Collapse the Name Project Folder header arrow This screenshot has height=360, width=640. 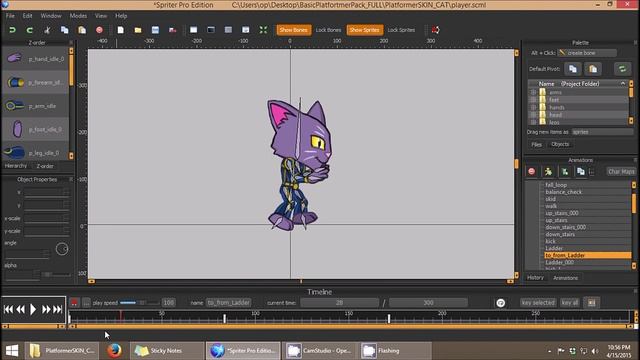pos(623,84)
